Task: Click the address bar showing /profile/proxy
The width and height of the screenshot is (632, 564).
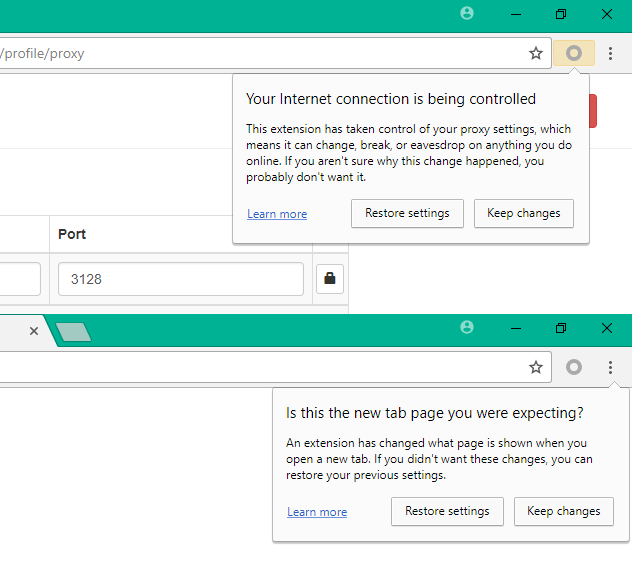Action: point(262,53)
